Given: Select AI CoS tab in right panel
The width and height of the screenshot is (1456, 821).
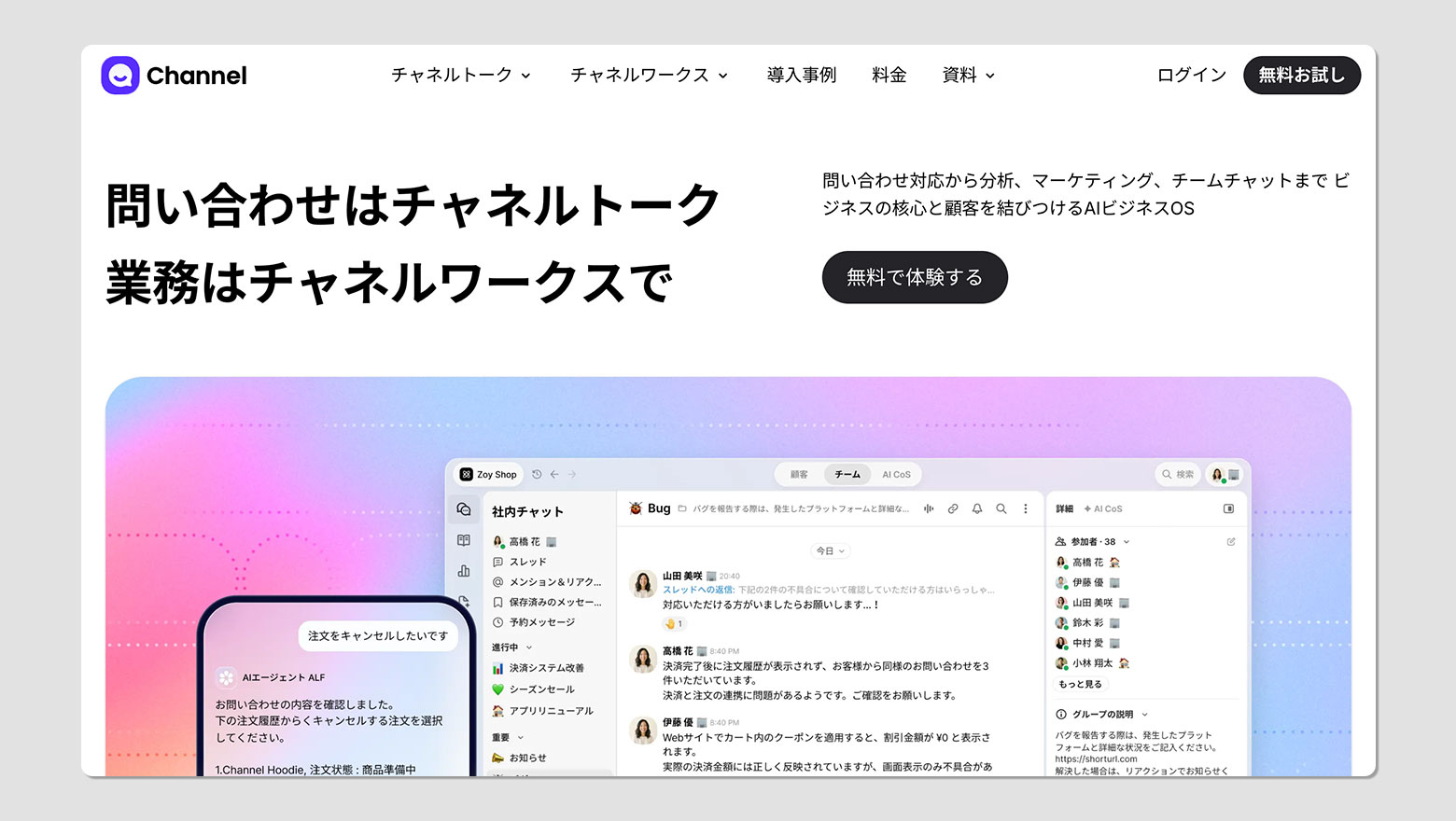Looking at the screenshot, I should tap(1103, 508).
